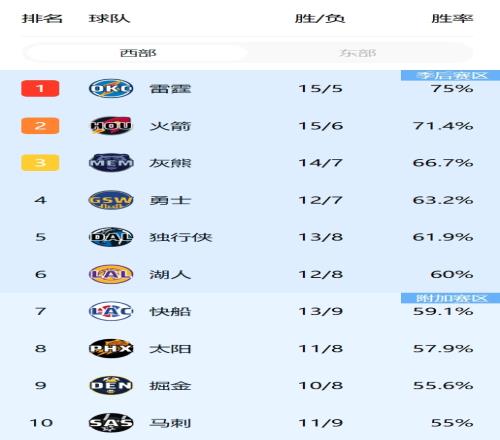Viewport: 500px width, 440px height.
Task: Open the 独行侠 team name link
Action: (x=181, y=237)
